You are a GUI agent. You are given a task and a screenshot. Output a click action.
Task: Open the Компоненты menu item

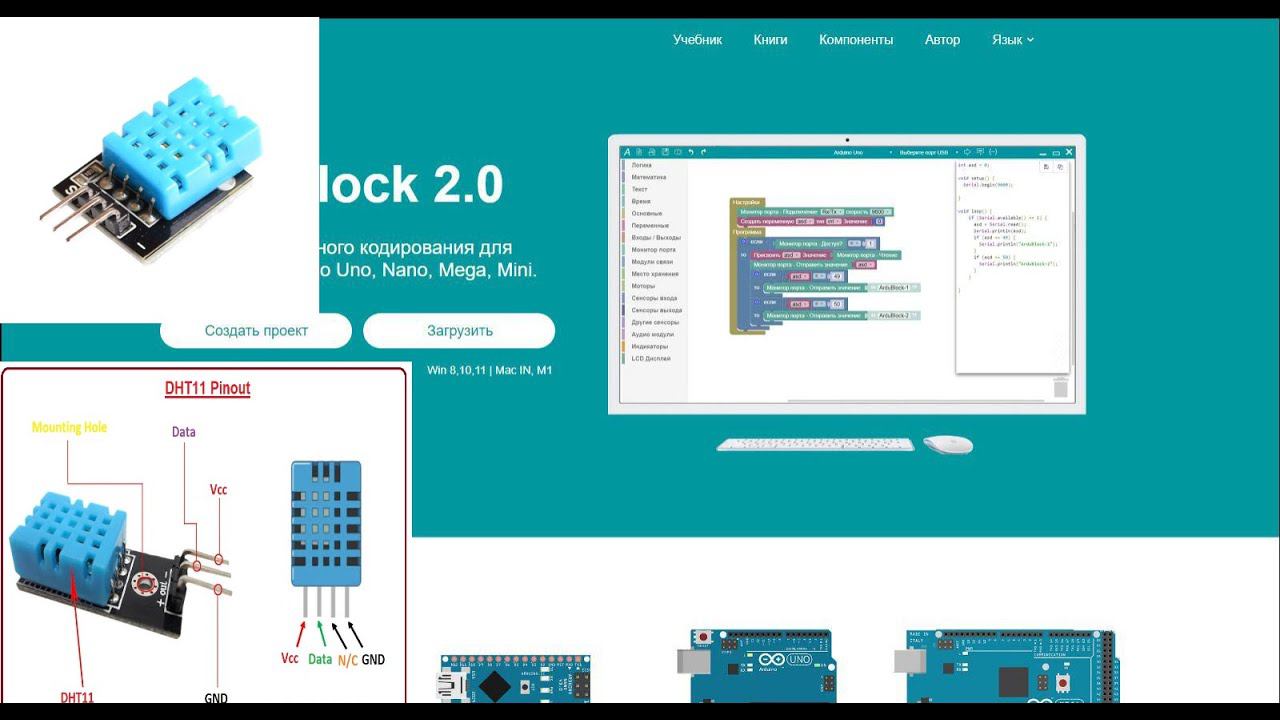[856, 40]
